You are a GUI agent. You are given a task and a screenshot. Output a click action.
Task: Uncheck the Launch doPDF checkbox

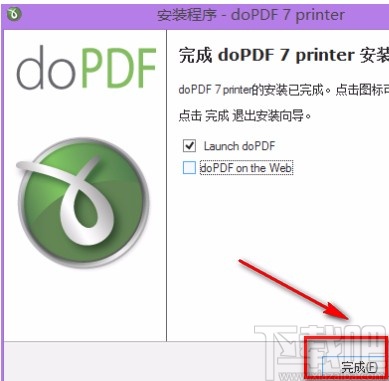[x=189, y=146]
